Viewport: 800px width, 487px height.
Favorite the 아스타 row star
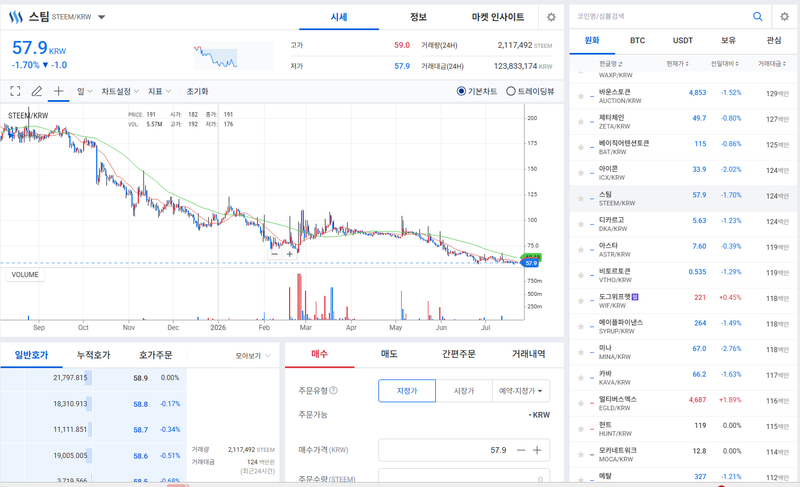[x=581, y=249]
